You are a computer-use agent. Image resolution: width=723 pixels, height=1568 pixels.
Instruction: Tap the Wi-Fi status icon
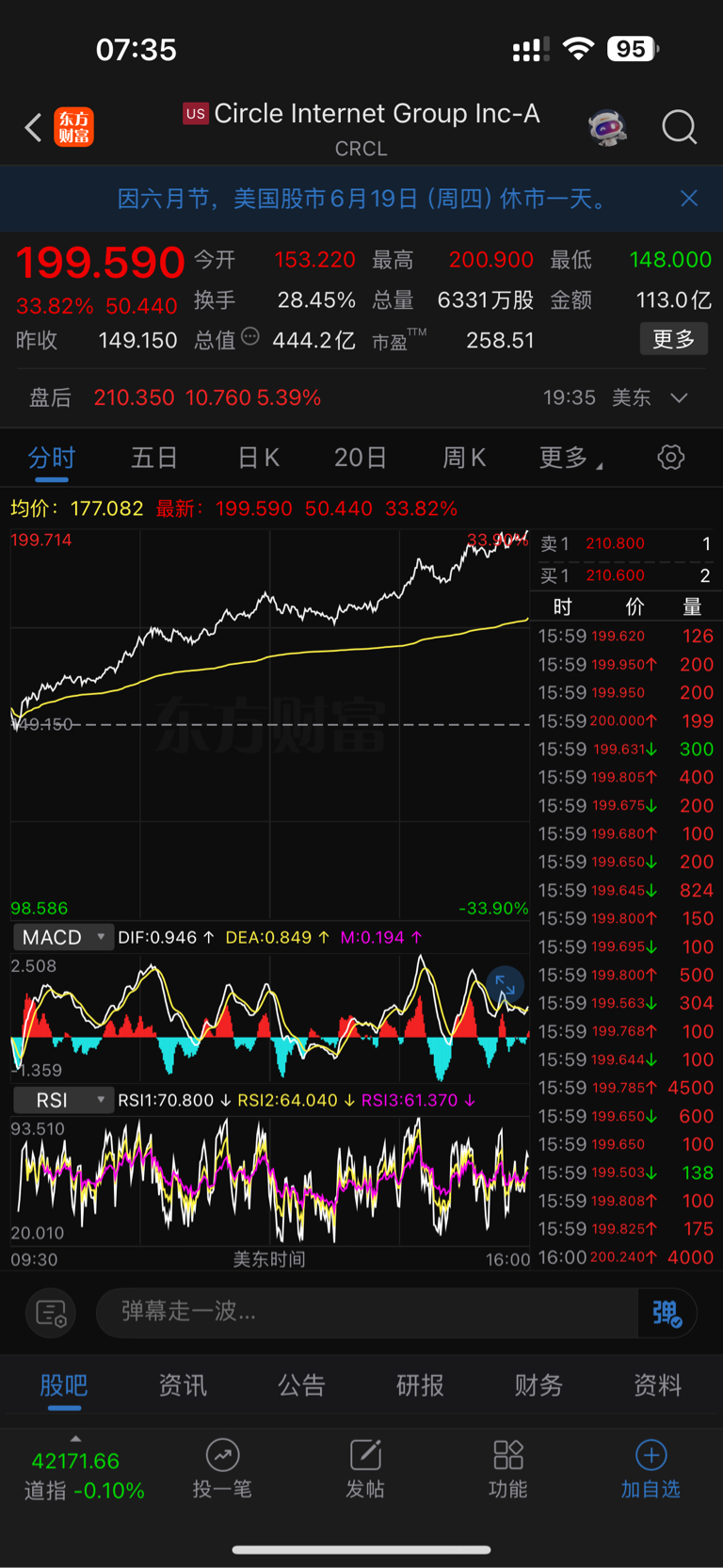click(578, 49)
